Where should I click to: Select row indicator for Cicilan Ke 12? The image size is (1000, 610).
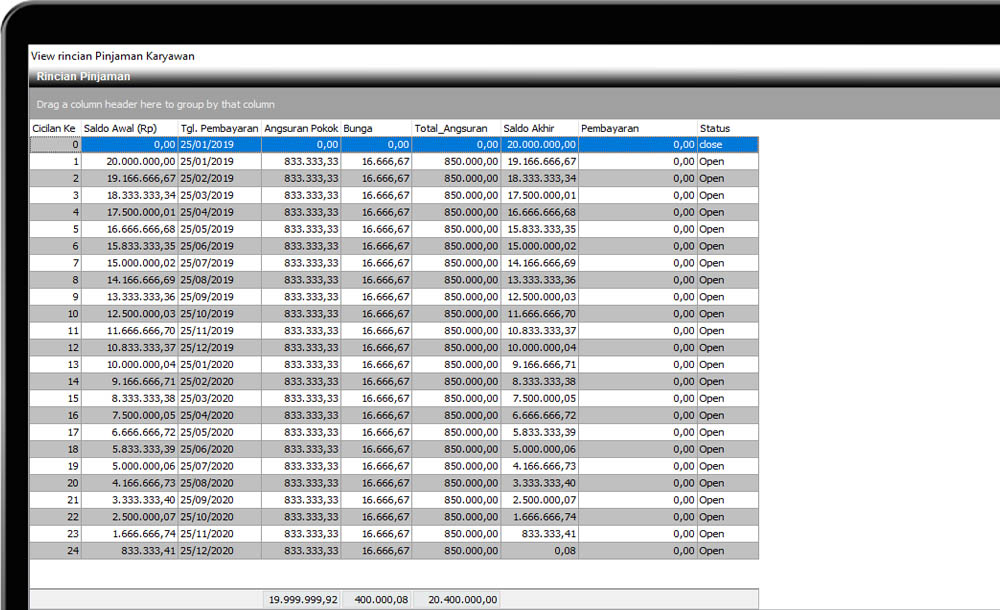[55, 348]
